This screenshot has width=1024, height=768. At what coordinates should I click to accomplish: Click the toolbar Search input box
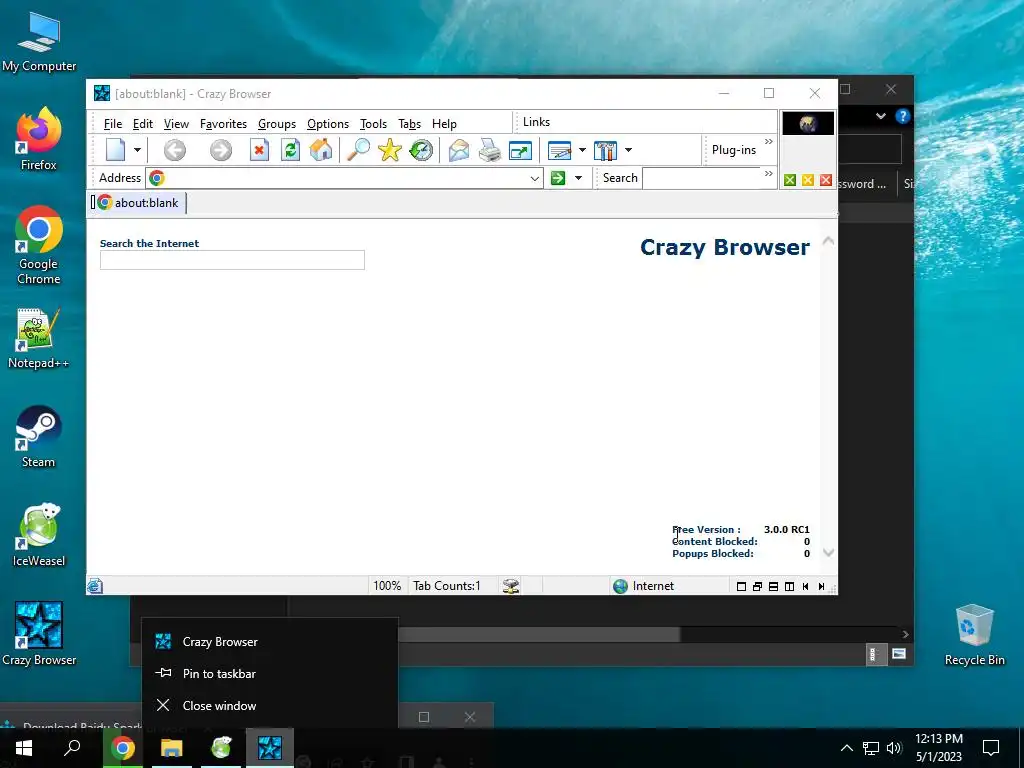click(702, 178)
